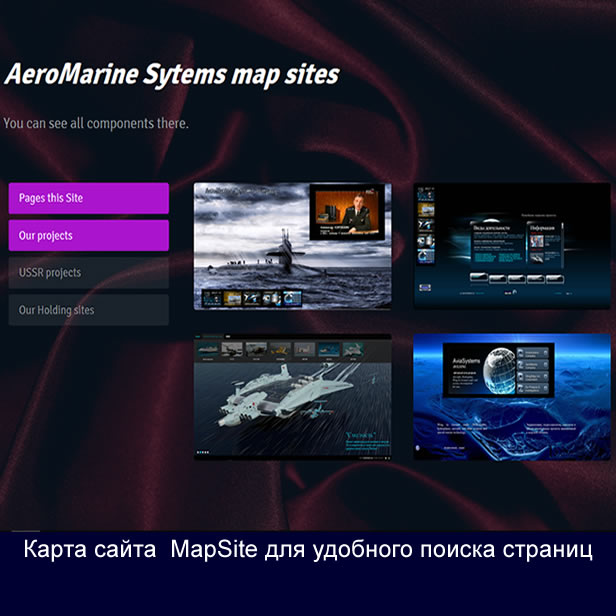Open the white ekranoplan aircraft site thumbnail
Viewport: 616px width, 616px height.
click(x=292, y=397)
